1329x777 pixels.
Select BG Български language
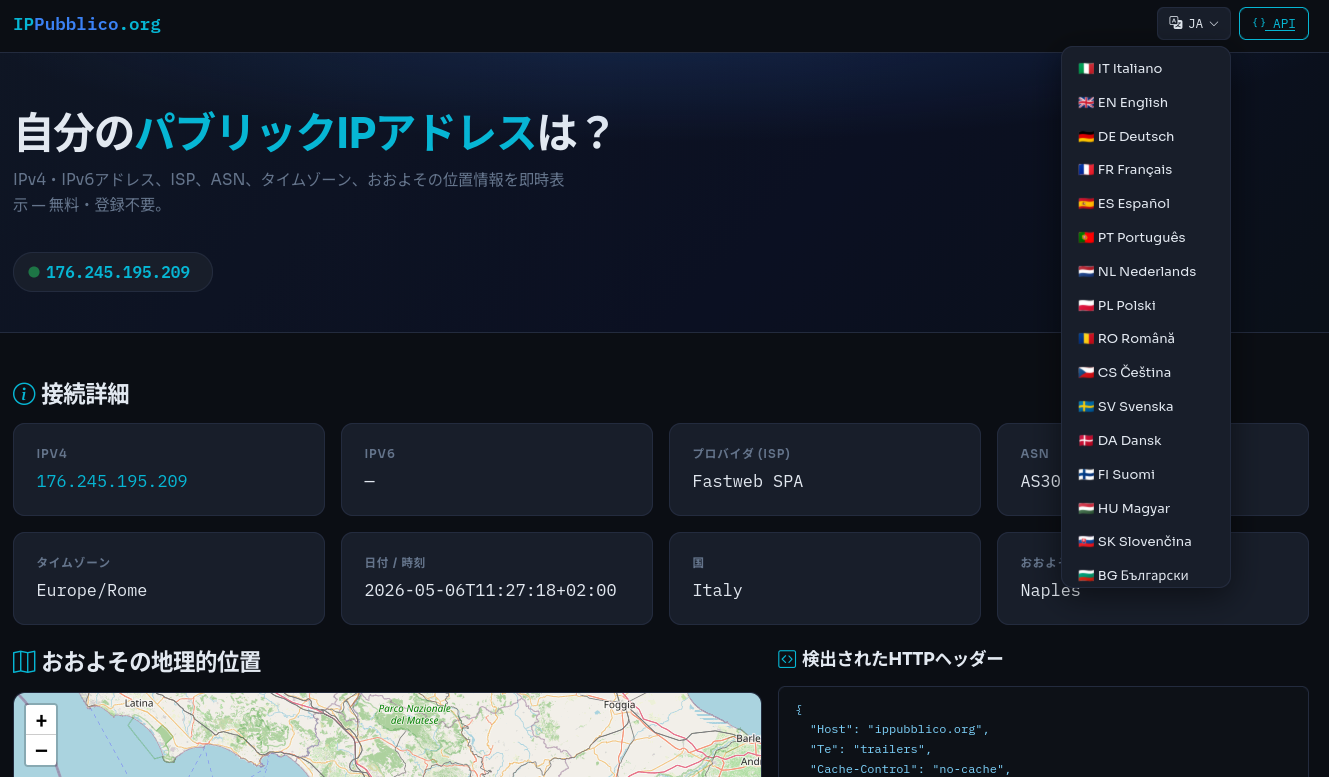pyautogui.click(x=1146, y=573)
